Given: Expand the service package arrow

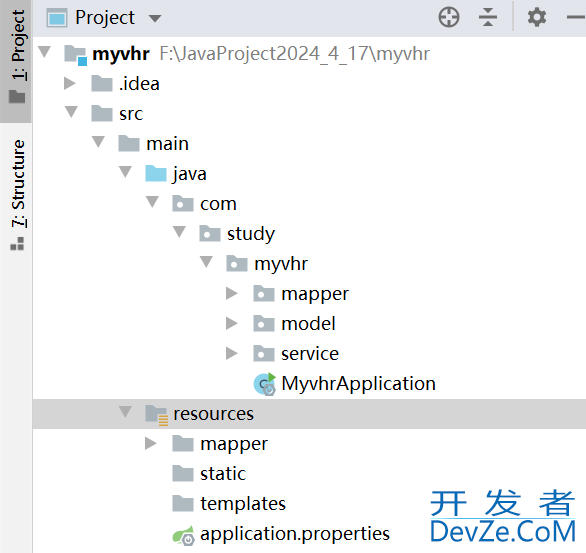Looking at the screenshot, I should click(232, 353).
